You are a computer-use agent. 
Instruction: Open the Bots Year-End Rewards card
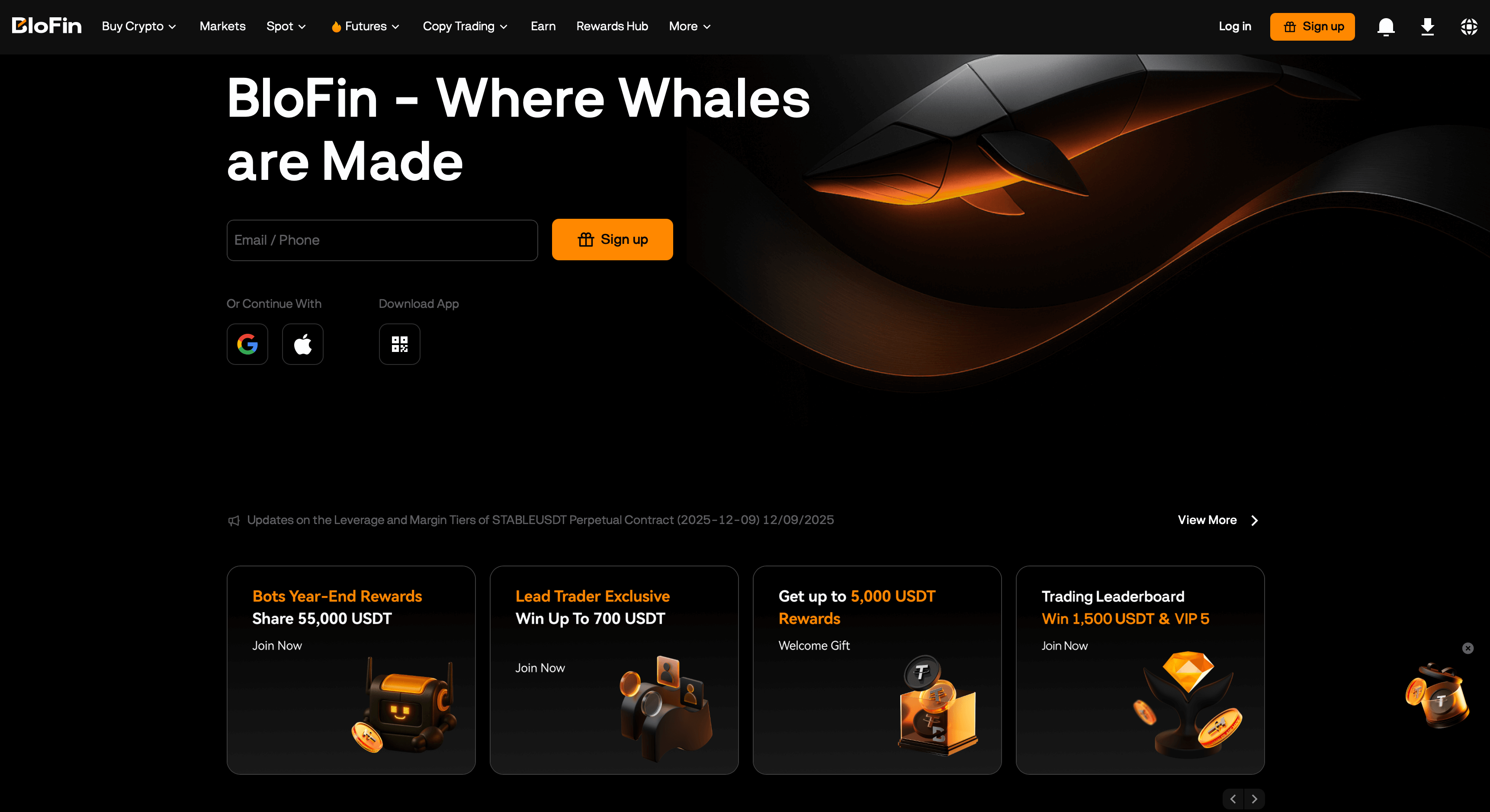tap(351, 670)
